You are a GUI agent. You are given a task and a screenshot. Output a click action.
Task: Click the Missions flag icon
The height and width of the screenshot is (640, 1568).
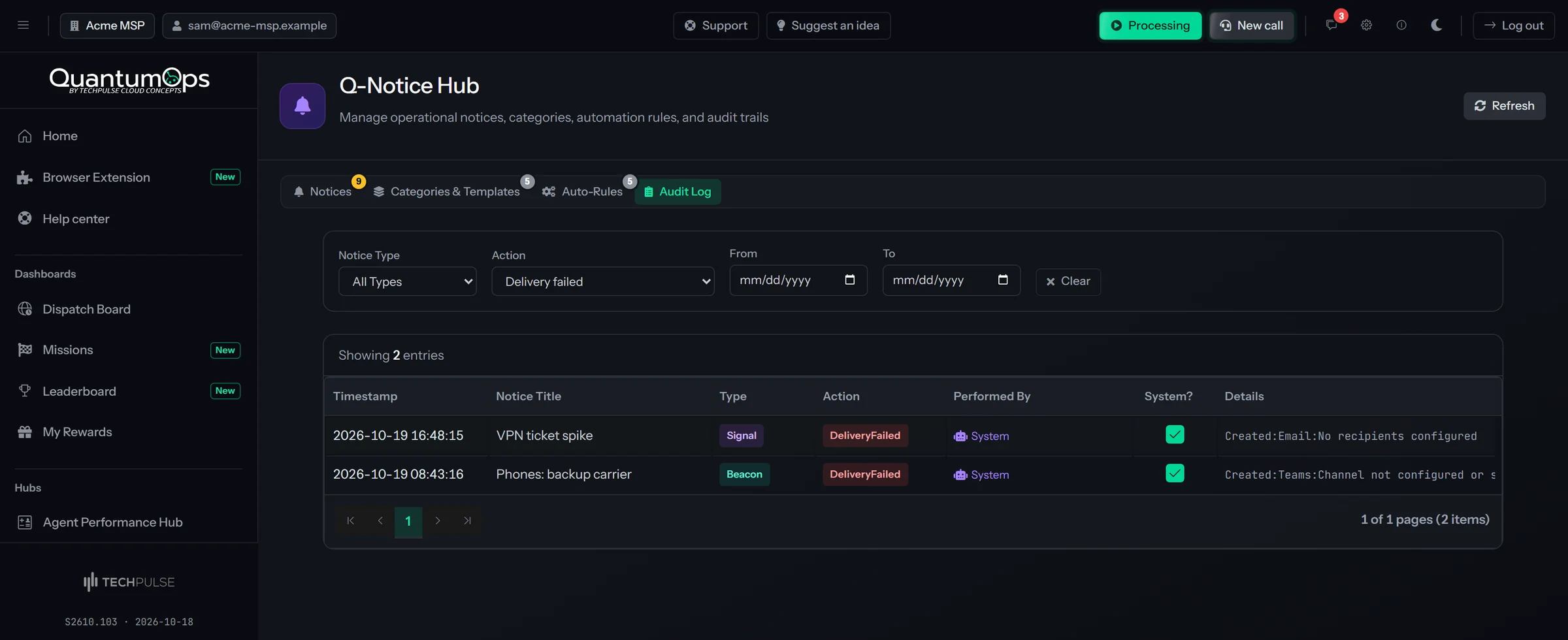click(25, 350)
